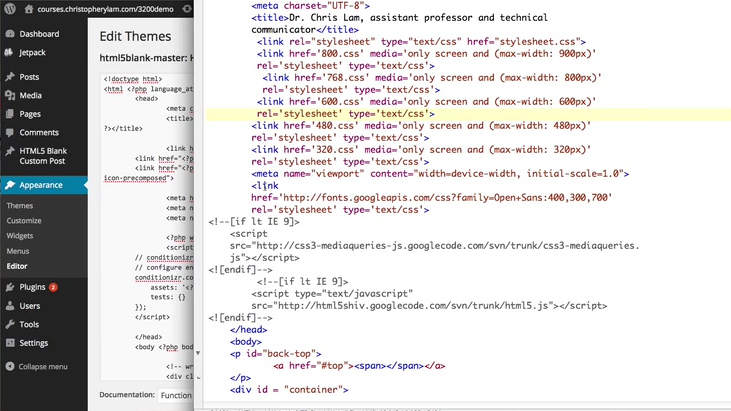
Task: Click the Collapse menu arrow icon
Action: click(x=10, y=366)
